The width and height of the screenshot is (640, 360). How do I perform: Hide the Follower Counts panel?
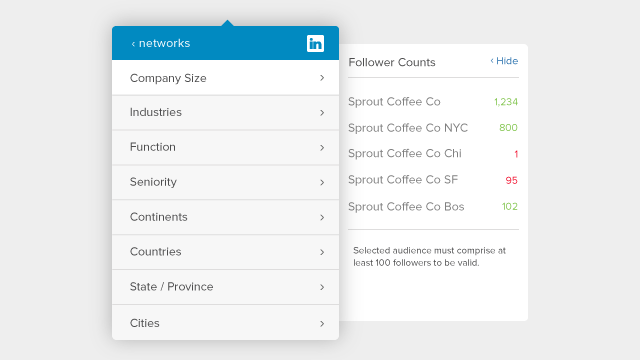click(x=504, y=61)
